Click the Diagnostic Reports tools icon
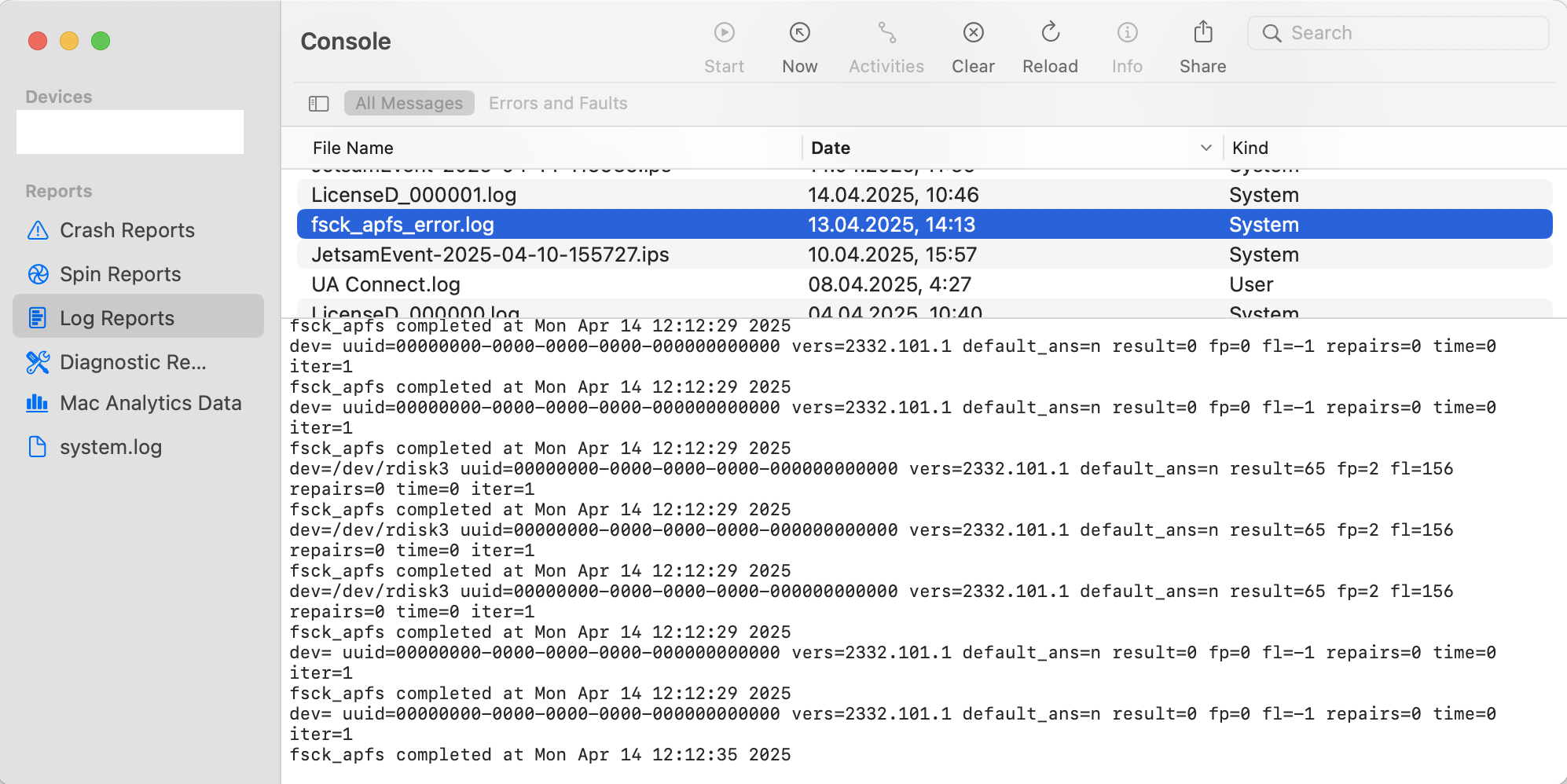The height and width of the screenshot is (784, 1567). (x=38, y=362)
